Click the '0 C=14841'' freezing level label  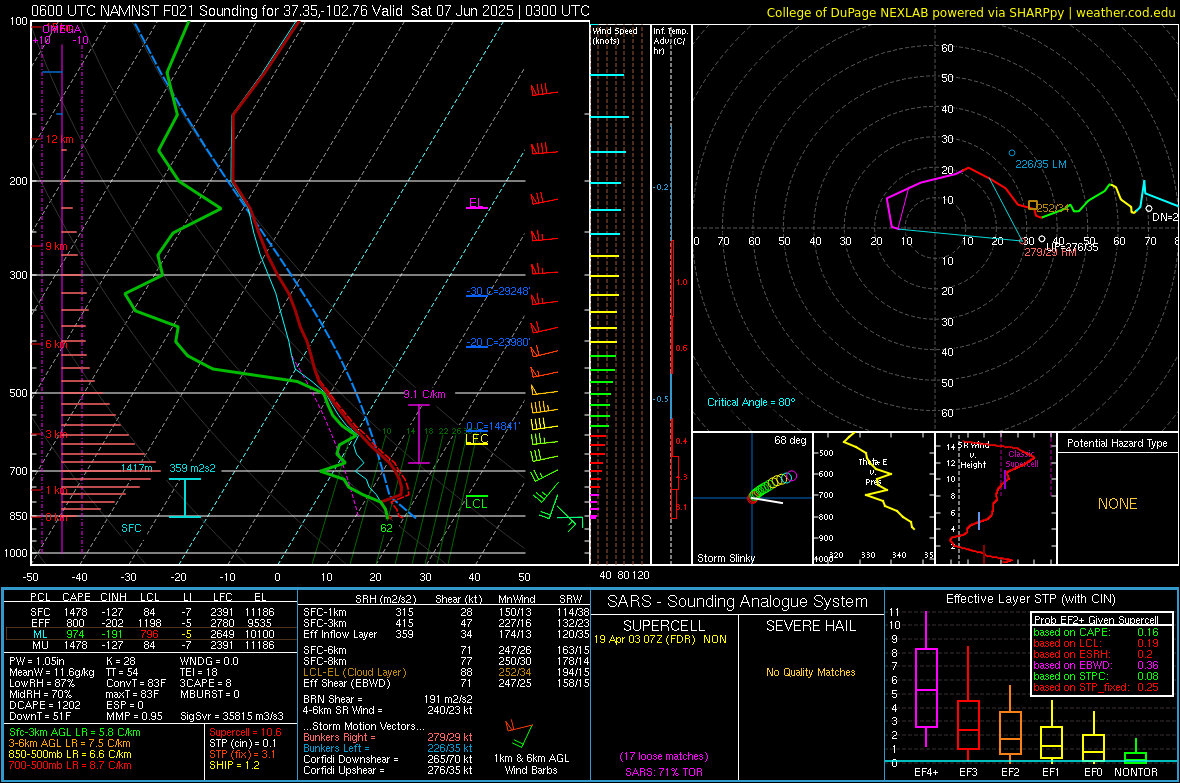493,426
